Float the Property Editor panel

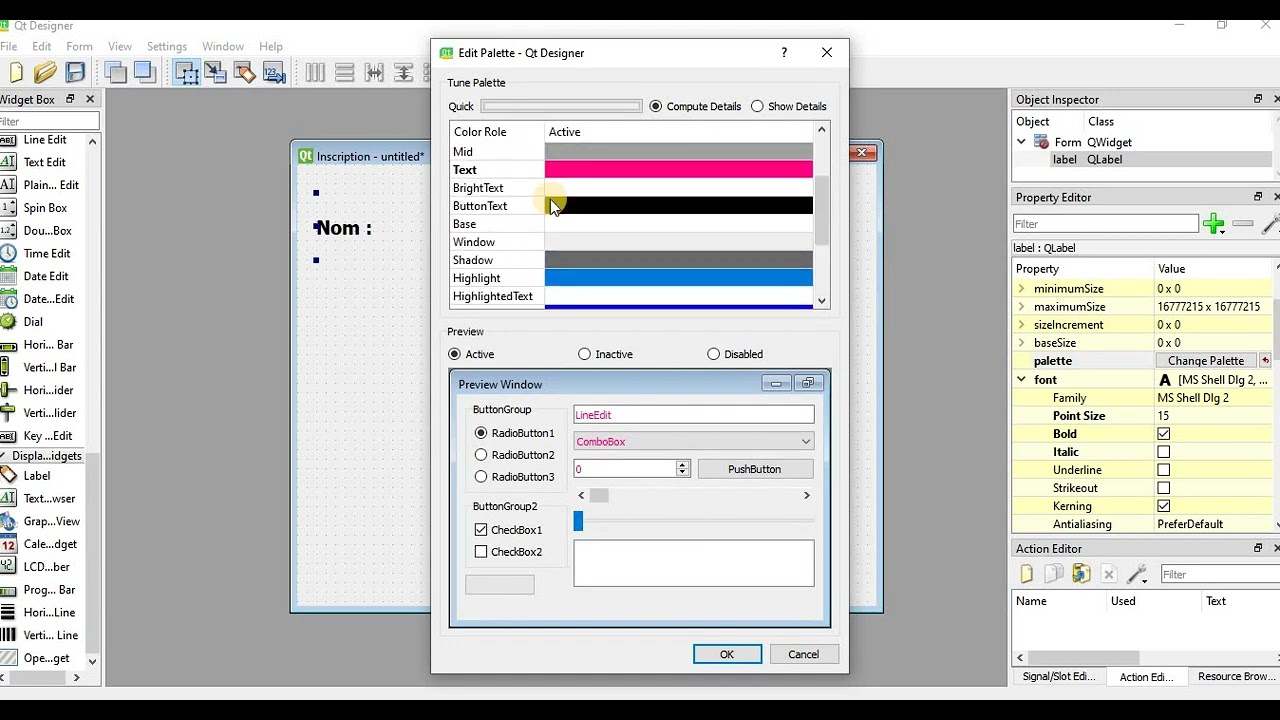(x=1258, y=197)
